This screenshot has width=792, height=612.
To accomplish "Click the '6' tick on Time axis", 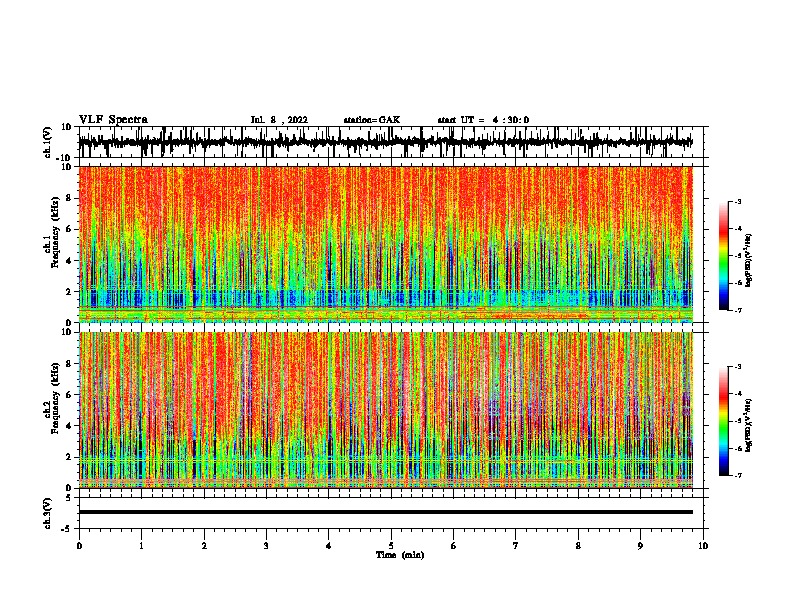I will 453,546.
